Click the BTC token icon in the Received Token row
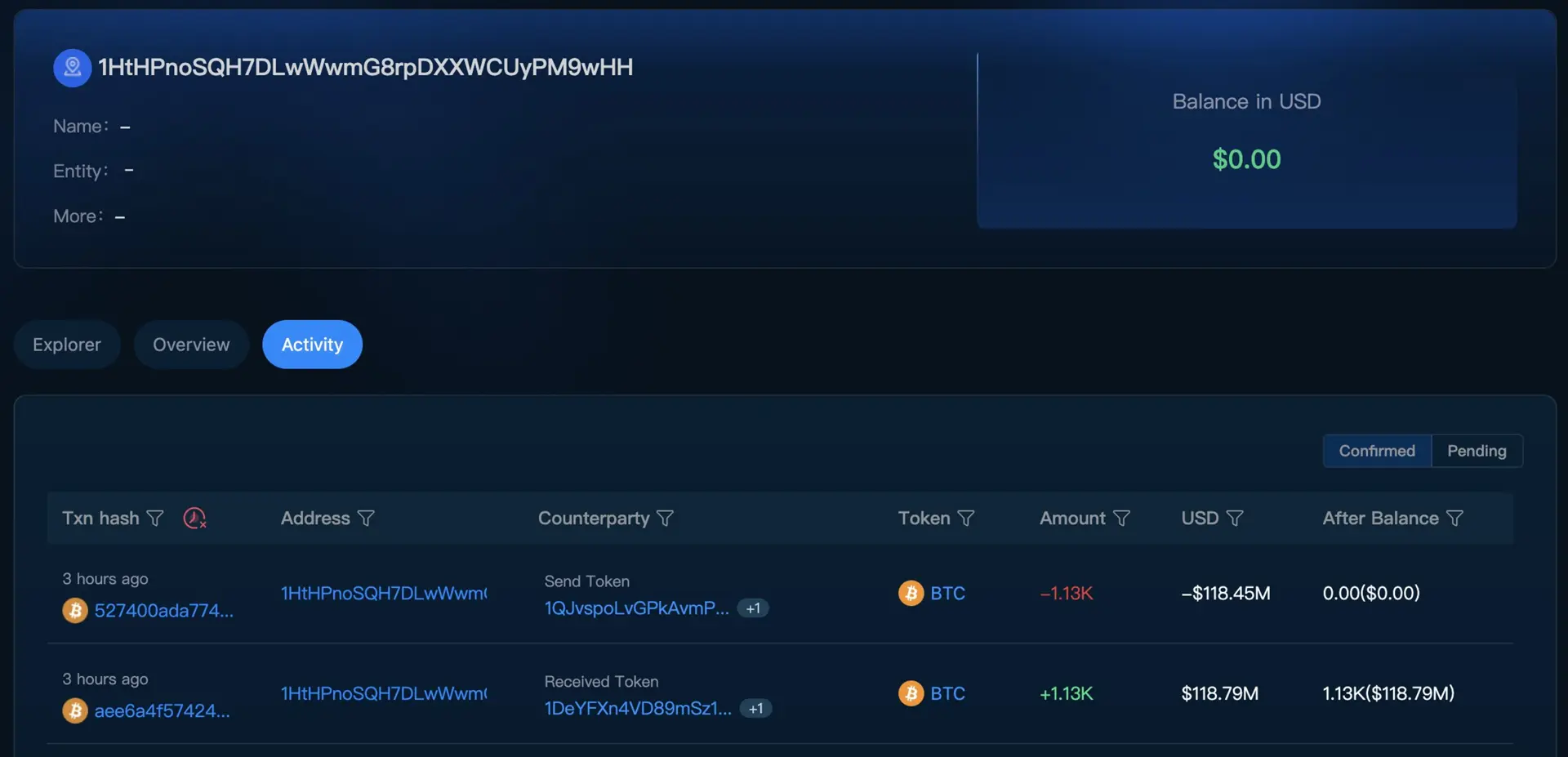This screenshot has height=757, width=1568. click(x=911, y=693)
